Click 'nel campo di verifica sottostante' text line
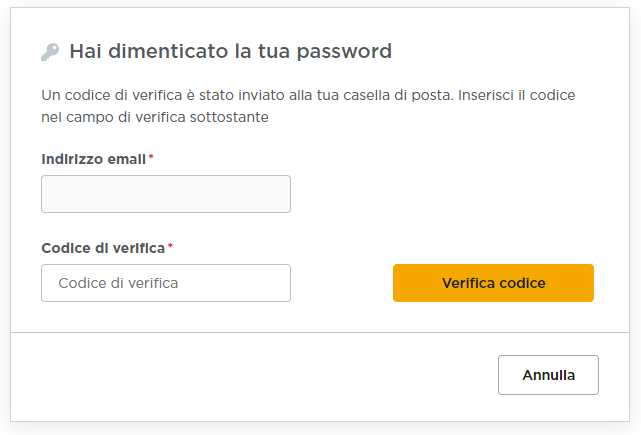 [x=155, y=117]
